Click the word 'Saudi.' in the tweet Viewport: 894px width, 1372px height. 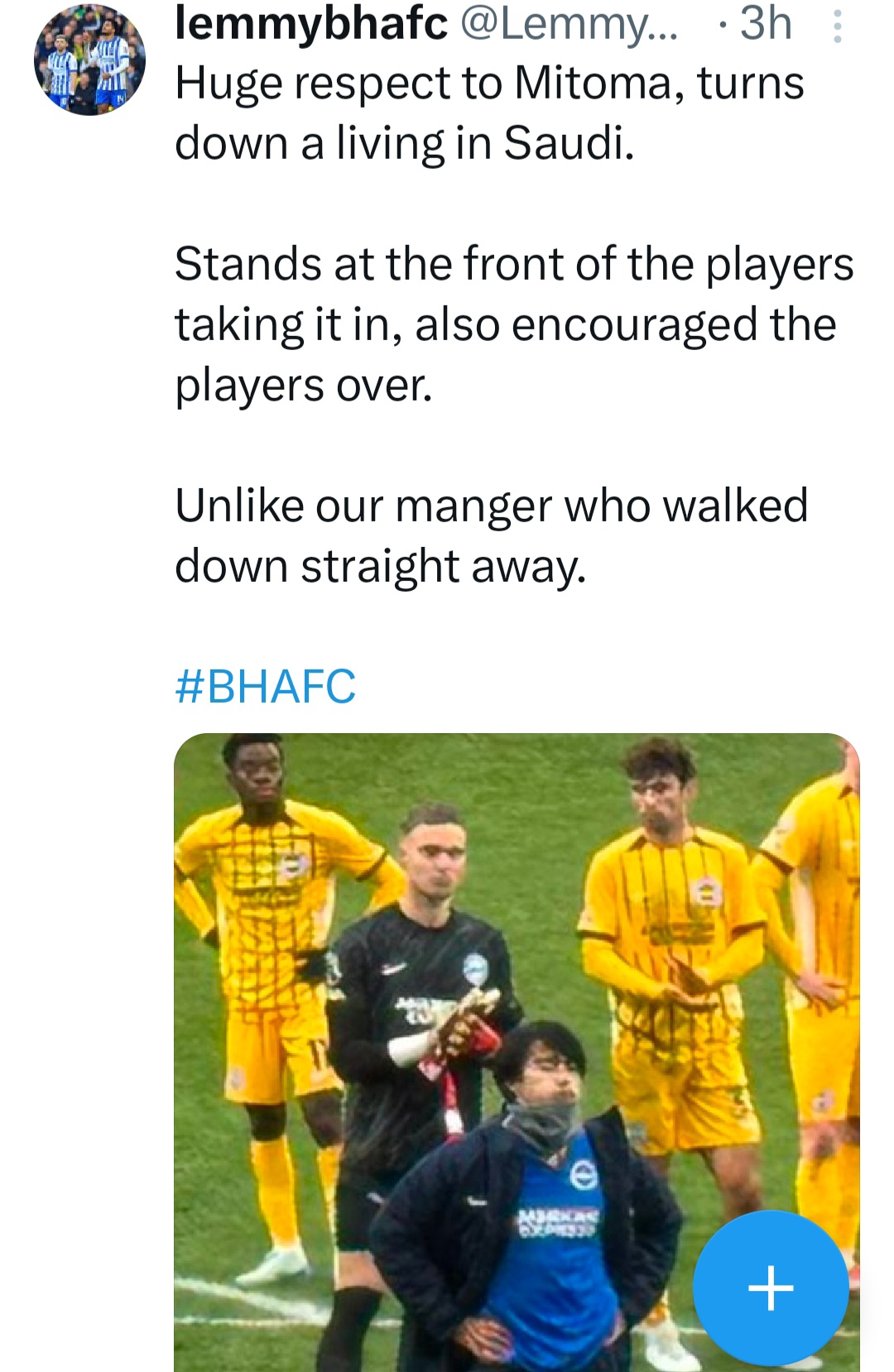click(569, 142)
